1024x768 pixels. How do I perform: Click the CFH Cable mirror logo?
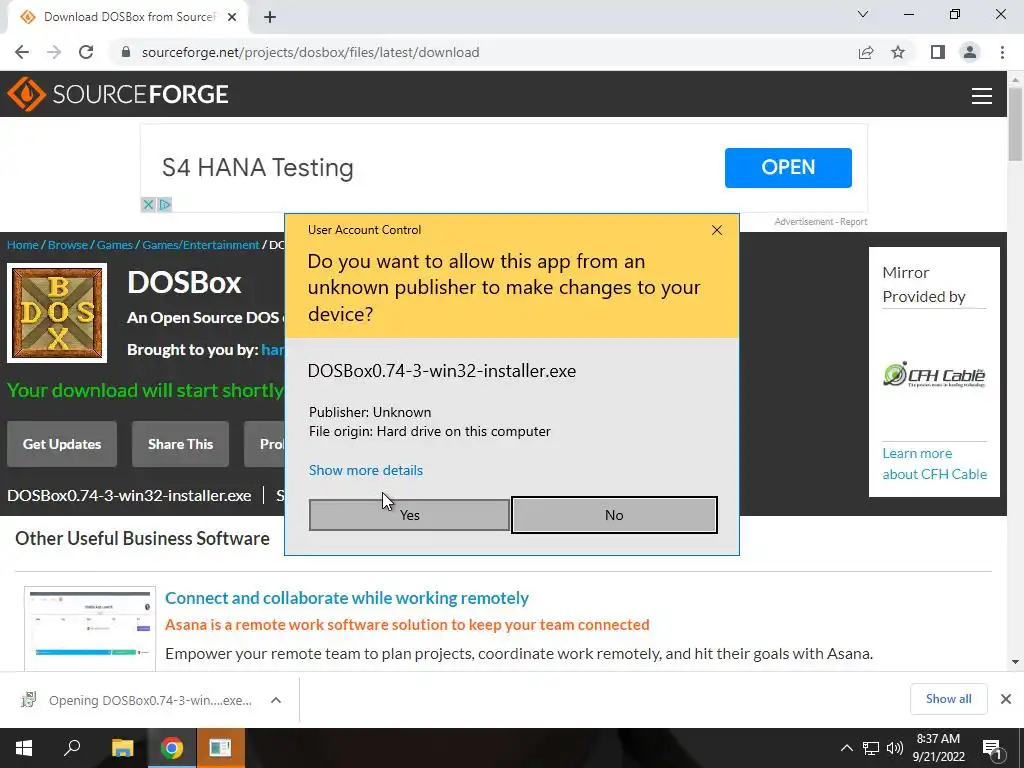pyautogui.click(x=934, y=375)
